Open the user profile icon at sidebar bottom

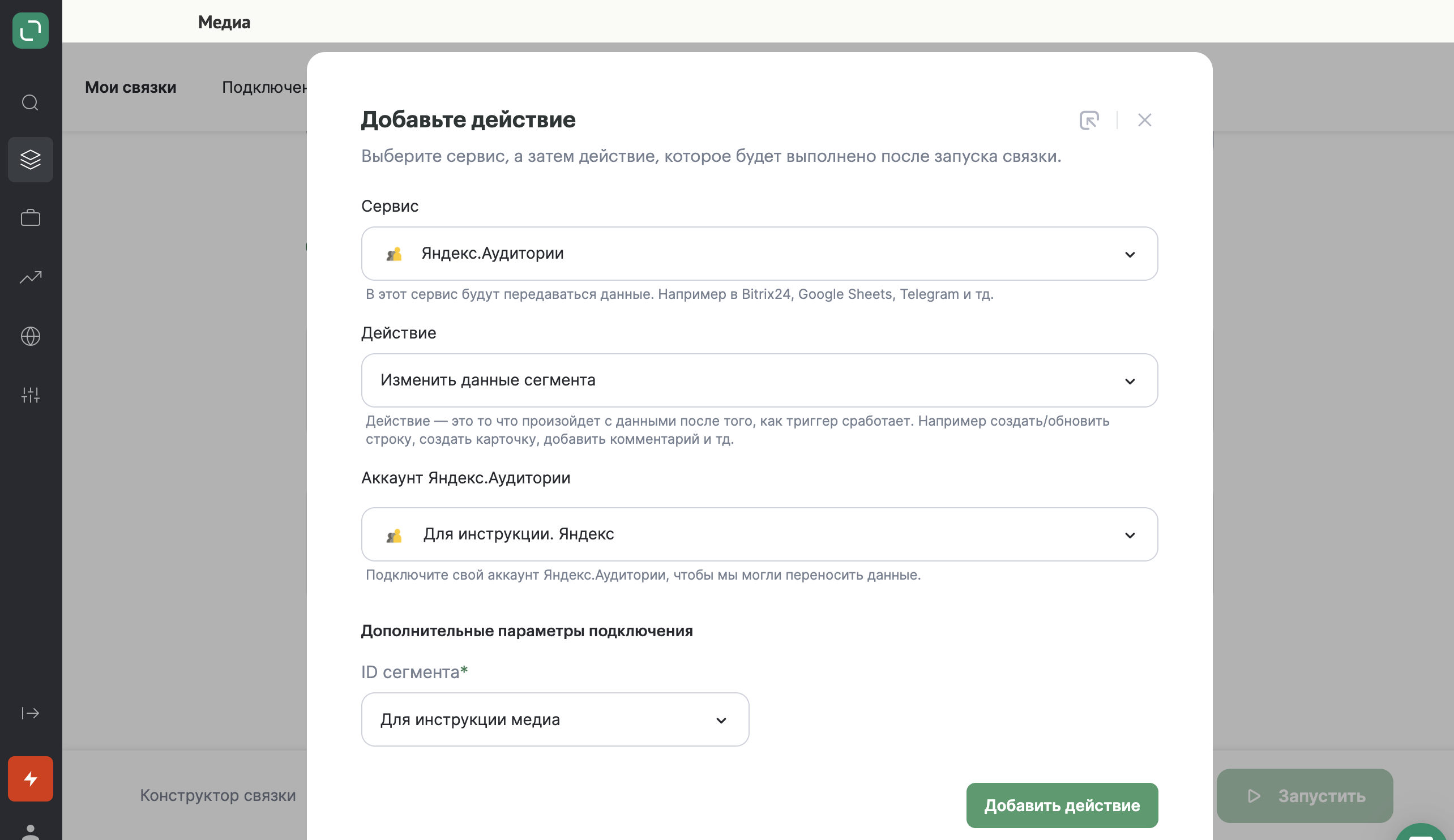point(31,832)
